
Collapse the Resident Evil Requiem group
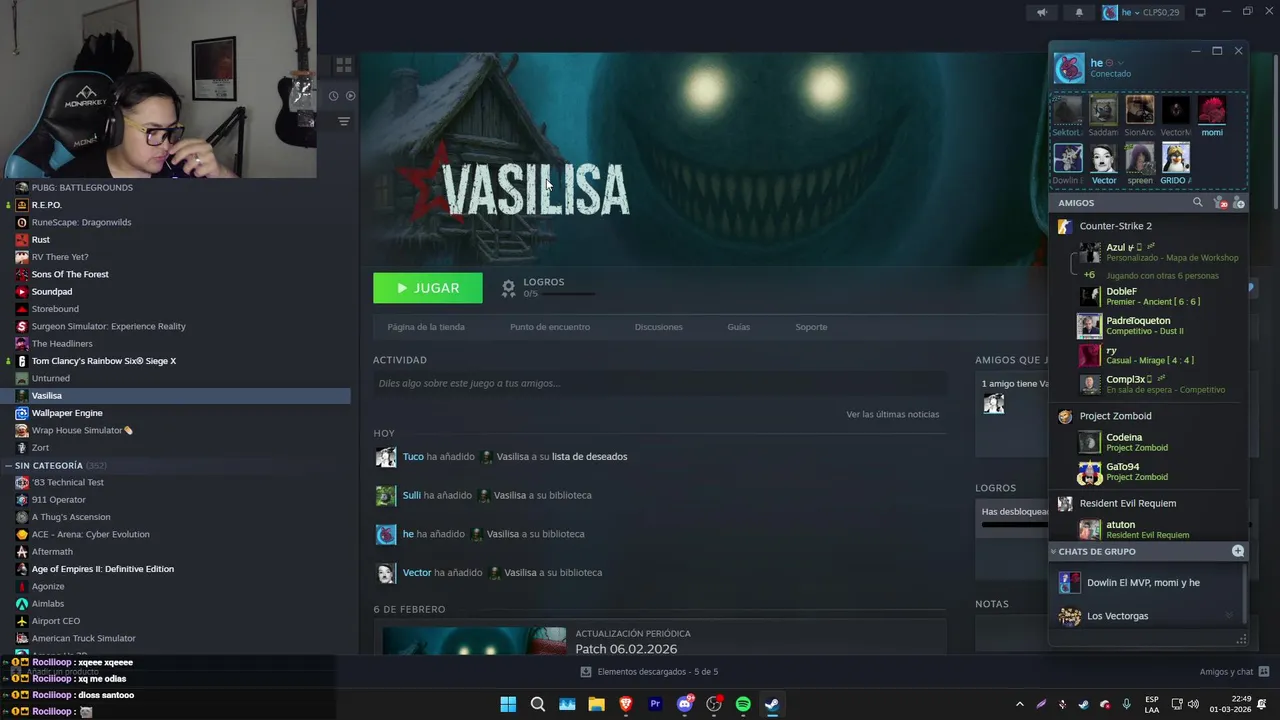click(x=1128, y=504)
